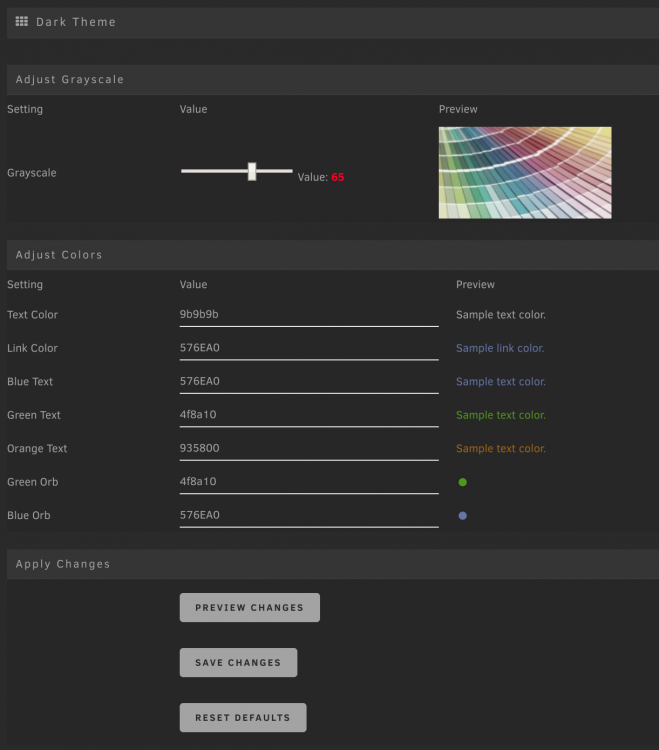
Task: Click the green orb preview dot
Action: click(462, 482)
